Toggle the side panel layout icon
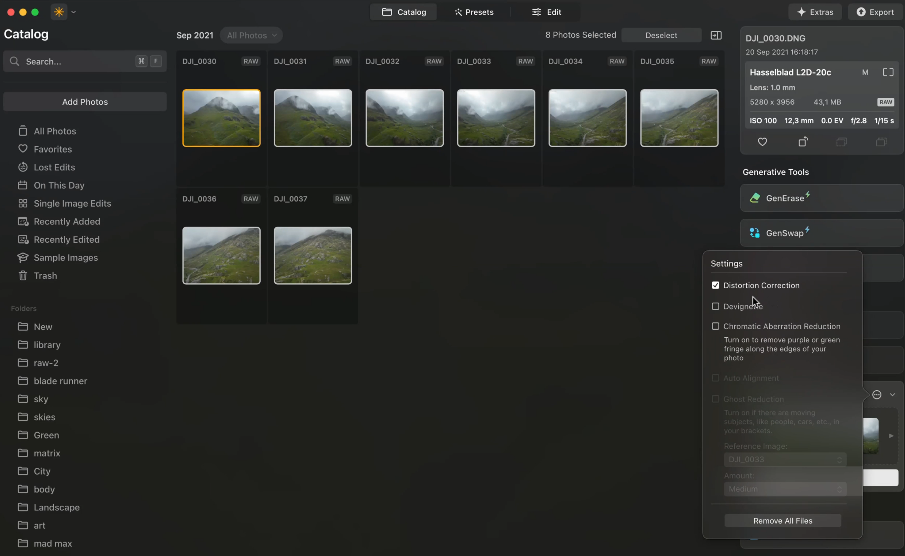The width and height of the screenshot is (905, 556). [x=716, y=35]
